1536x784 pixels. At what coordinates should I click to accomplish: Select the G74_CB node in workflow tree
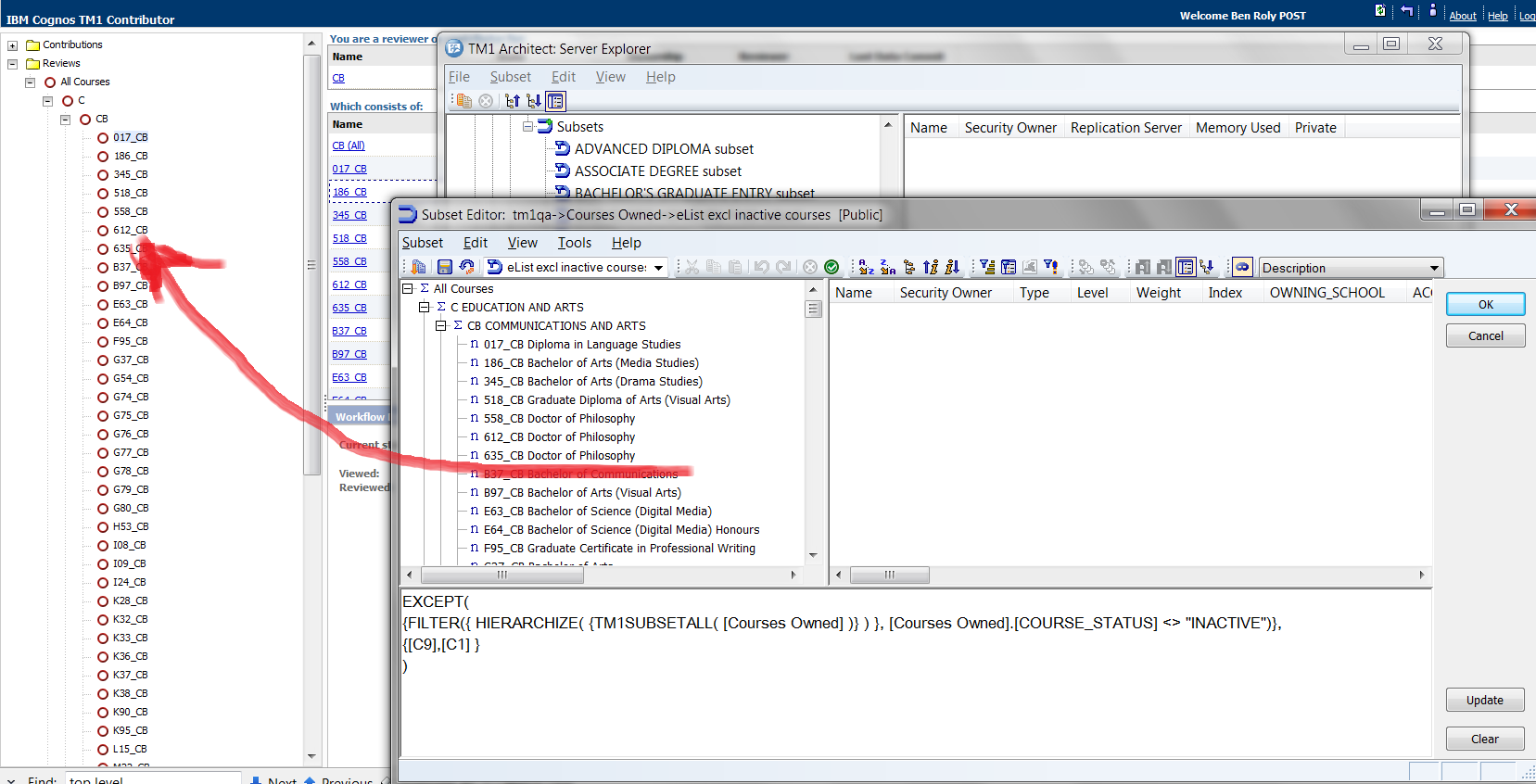tap(130, 397)
